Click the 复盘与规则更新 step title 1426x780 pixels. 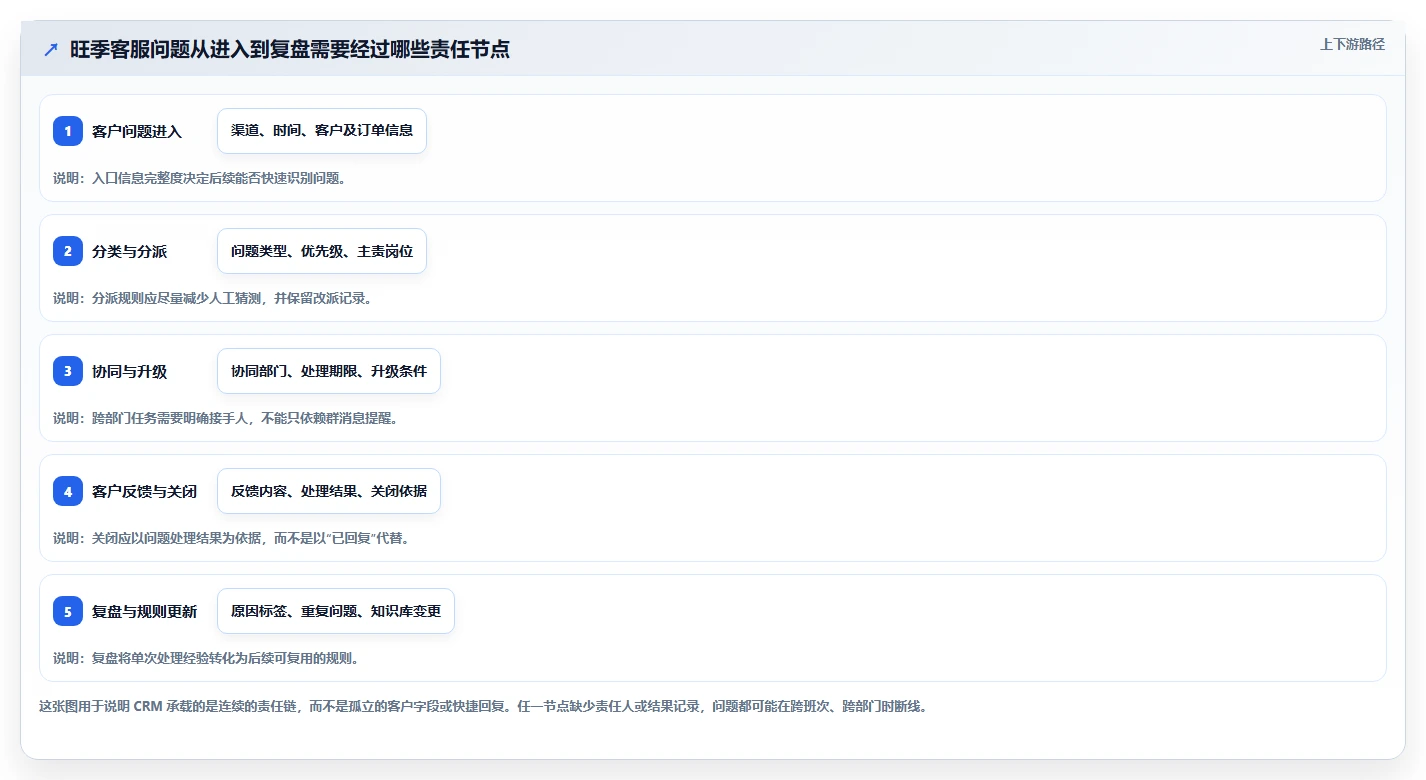click(144, 611)
